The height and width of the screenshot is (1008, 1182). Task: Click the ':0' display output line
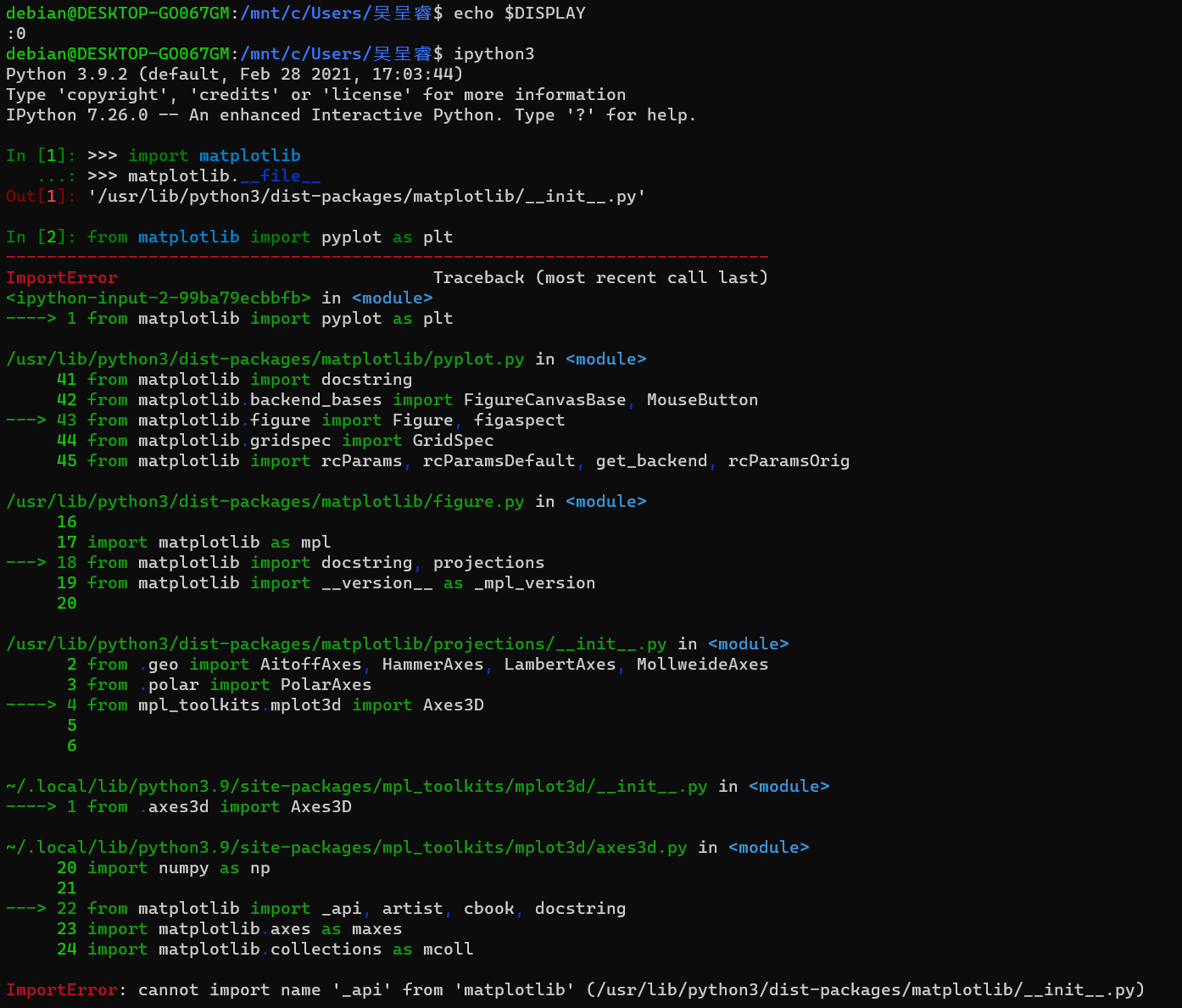[x=16, y=33]
